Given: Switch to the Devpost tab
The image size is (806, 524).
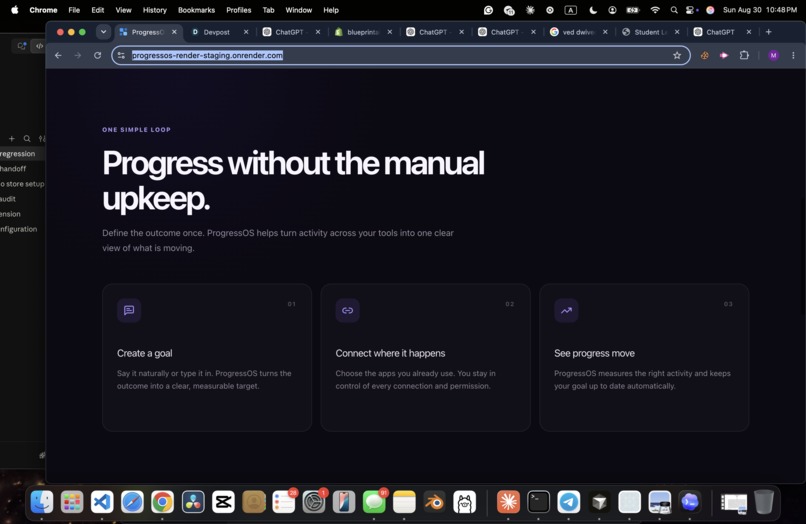Looking at the screenshot, I should point(216,32).
